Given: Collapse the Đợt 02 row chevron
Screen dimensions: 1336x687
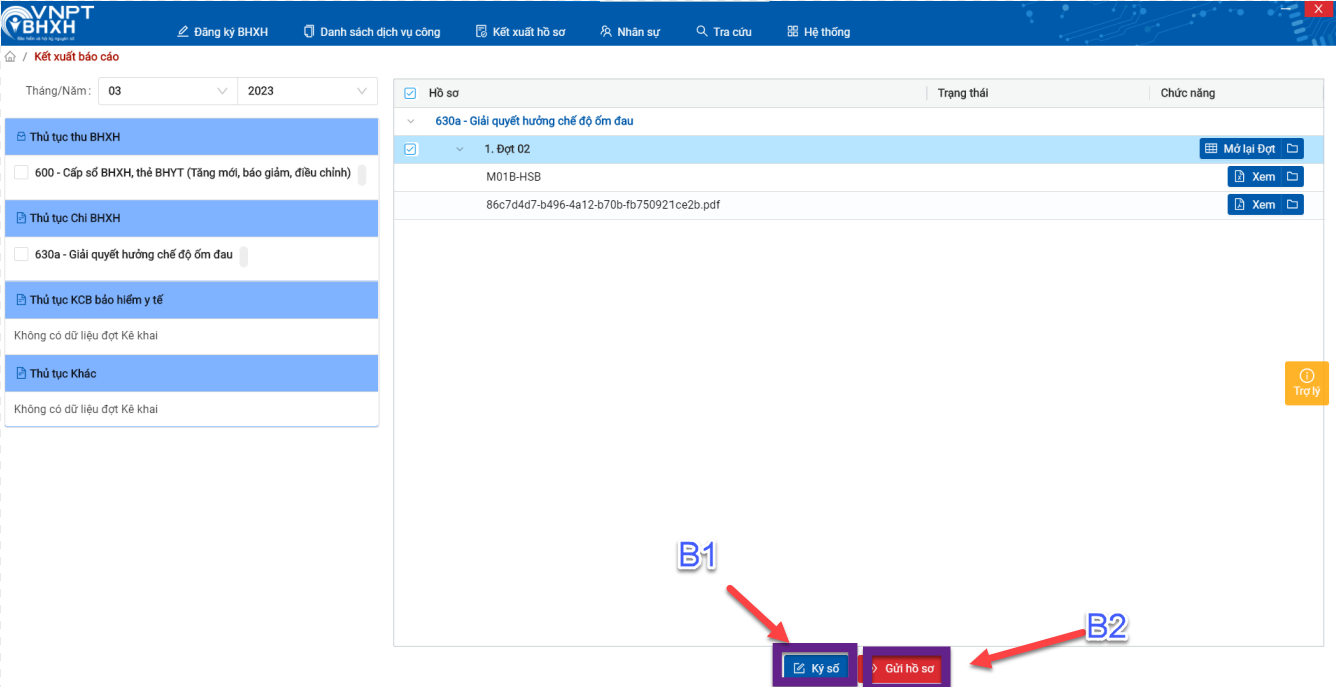Looking at the screenshot, I should pyautogui.click(x=460, y=149).
